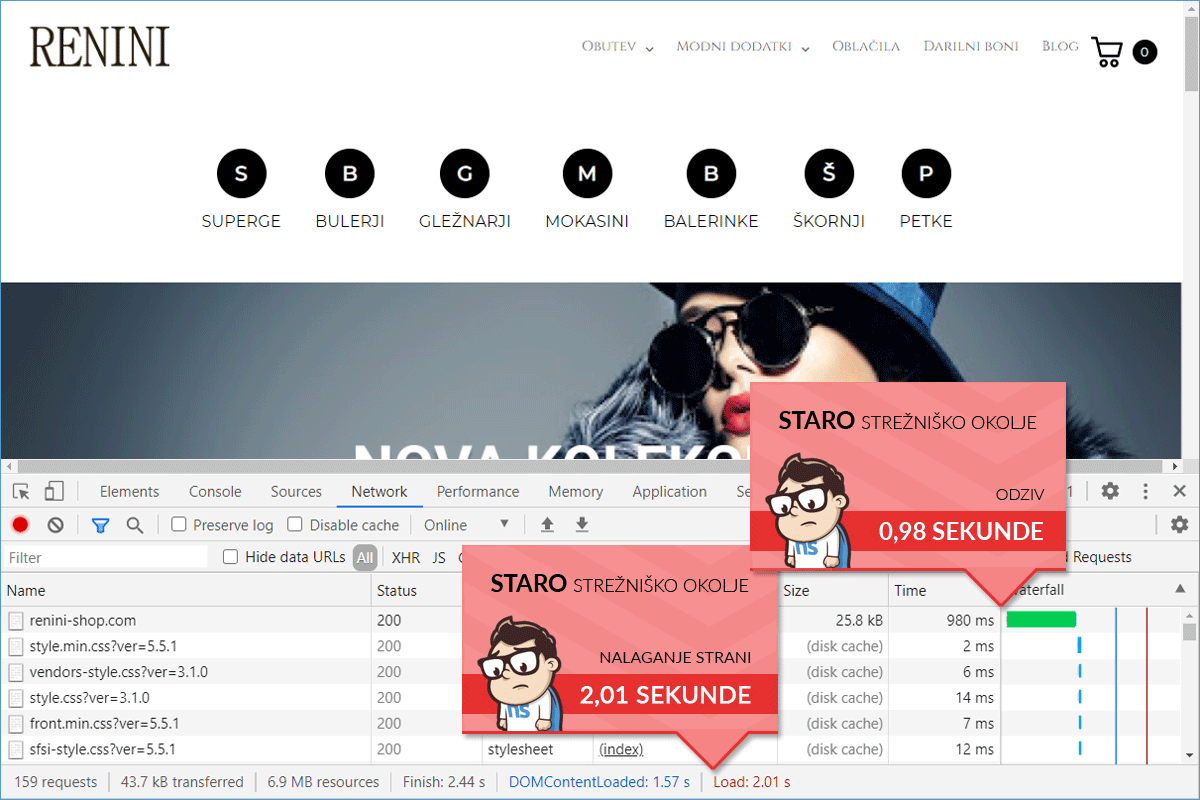The height and width of the screenshot is (800, 1200).
Task: Click the export HAR download arrow icon
Action: tap(582, 525)
